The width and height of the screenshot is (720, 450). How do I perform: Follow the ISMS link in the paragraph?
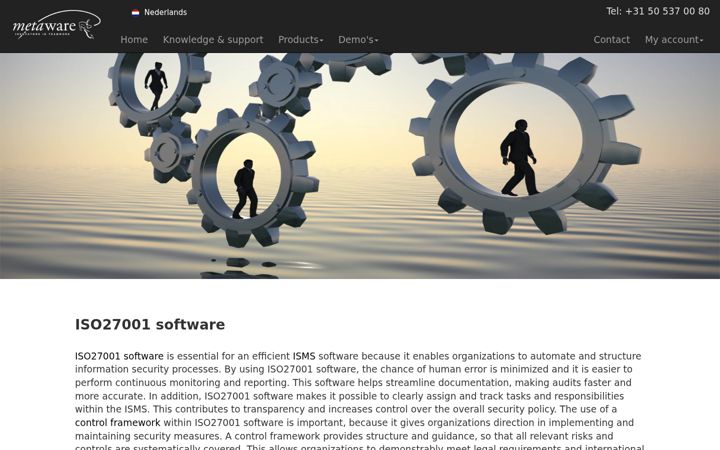304,356
